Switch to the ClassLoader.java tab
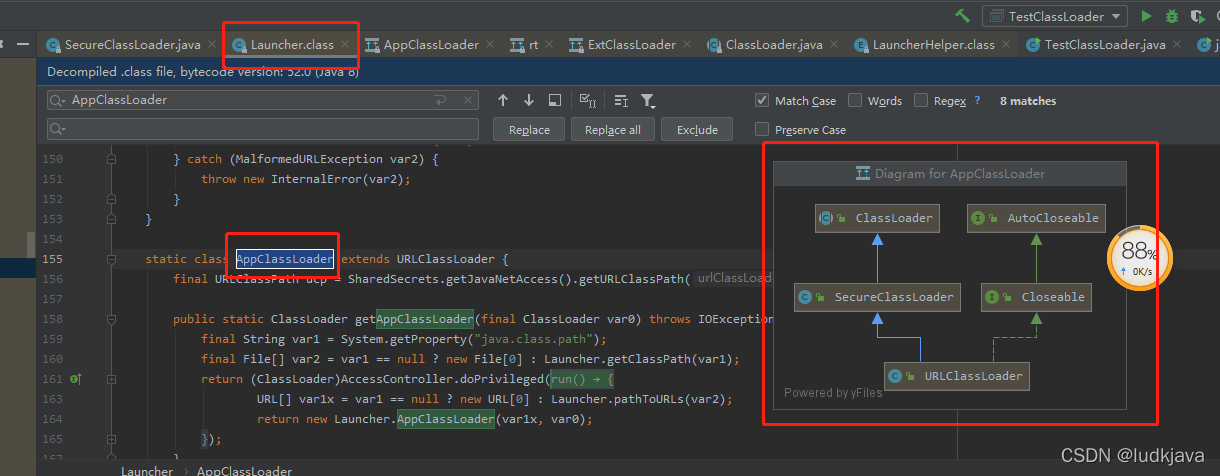Image resolution: width=1220 pixels, height=476 pixels. (774, 45)
